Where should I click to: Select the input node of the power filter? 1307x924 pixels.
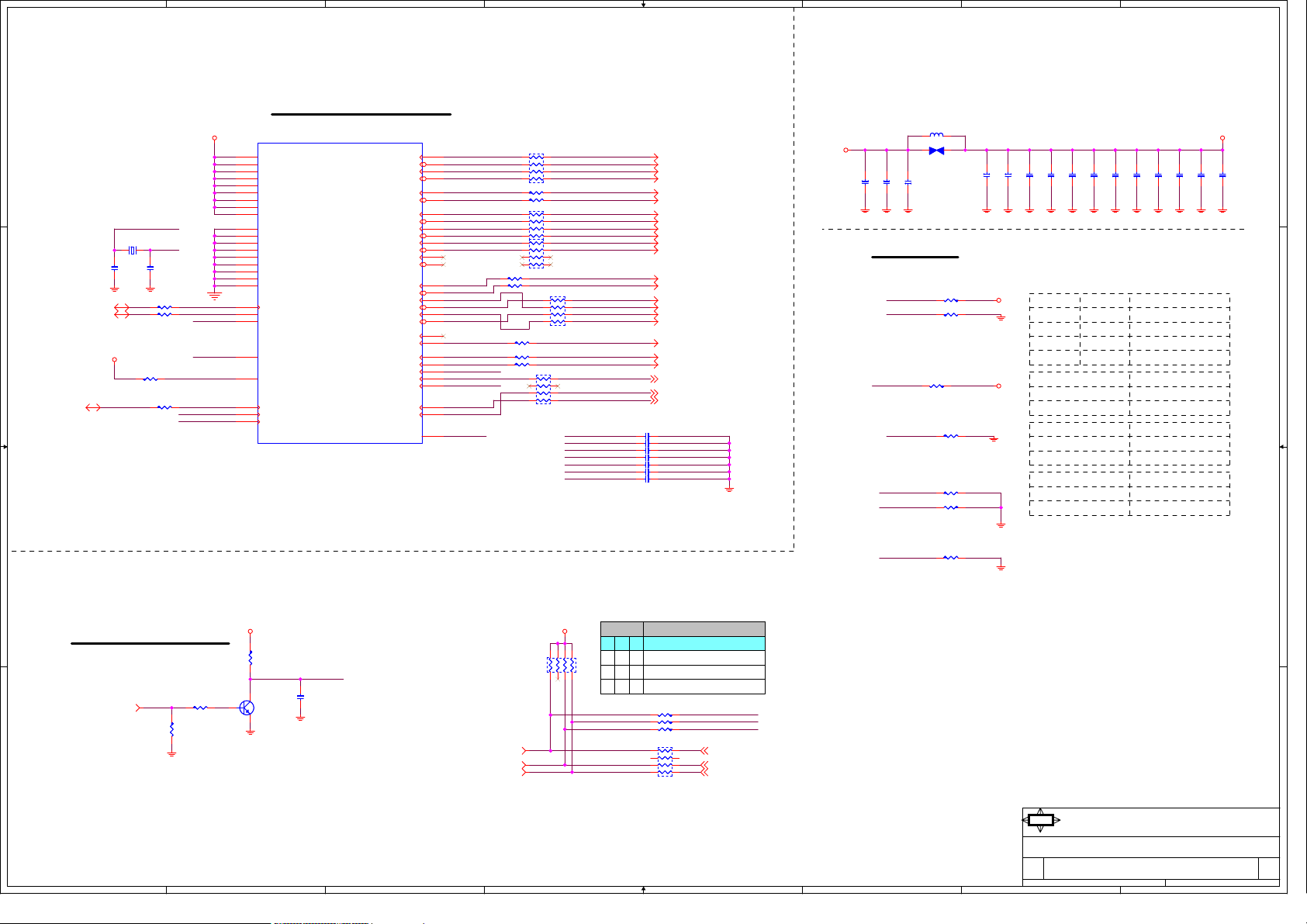click(845, 150)
